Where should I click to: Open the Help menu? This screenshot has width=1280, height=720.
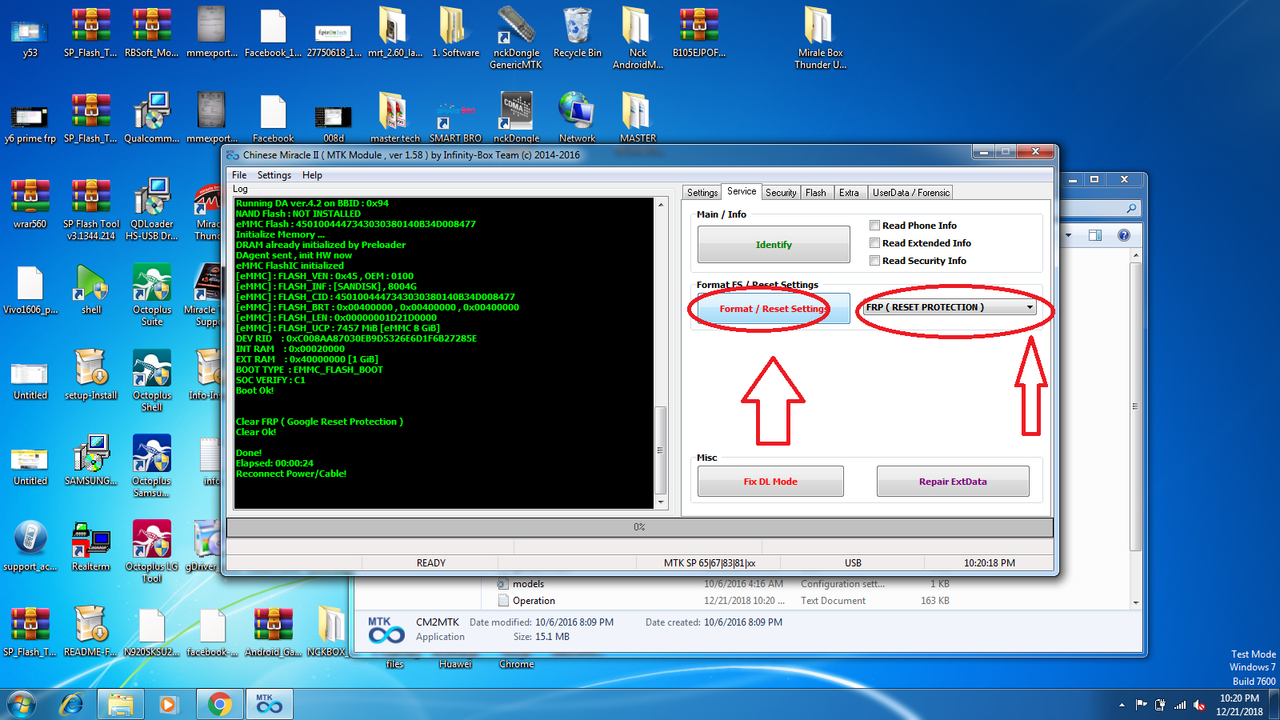pos(312,175)
